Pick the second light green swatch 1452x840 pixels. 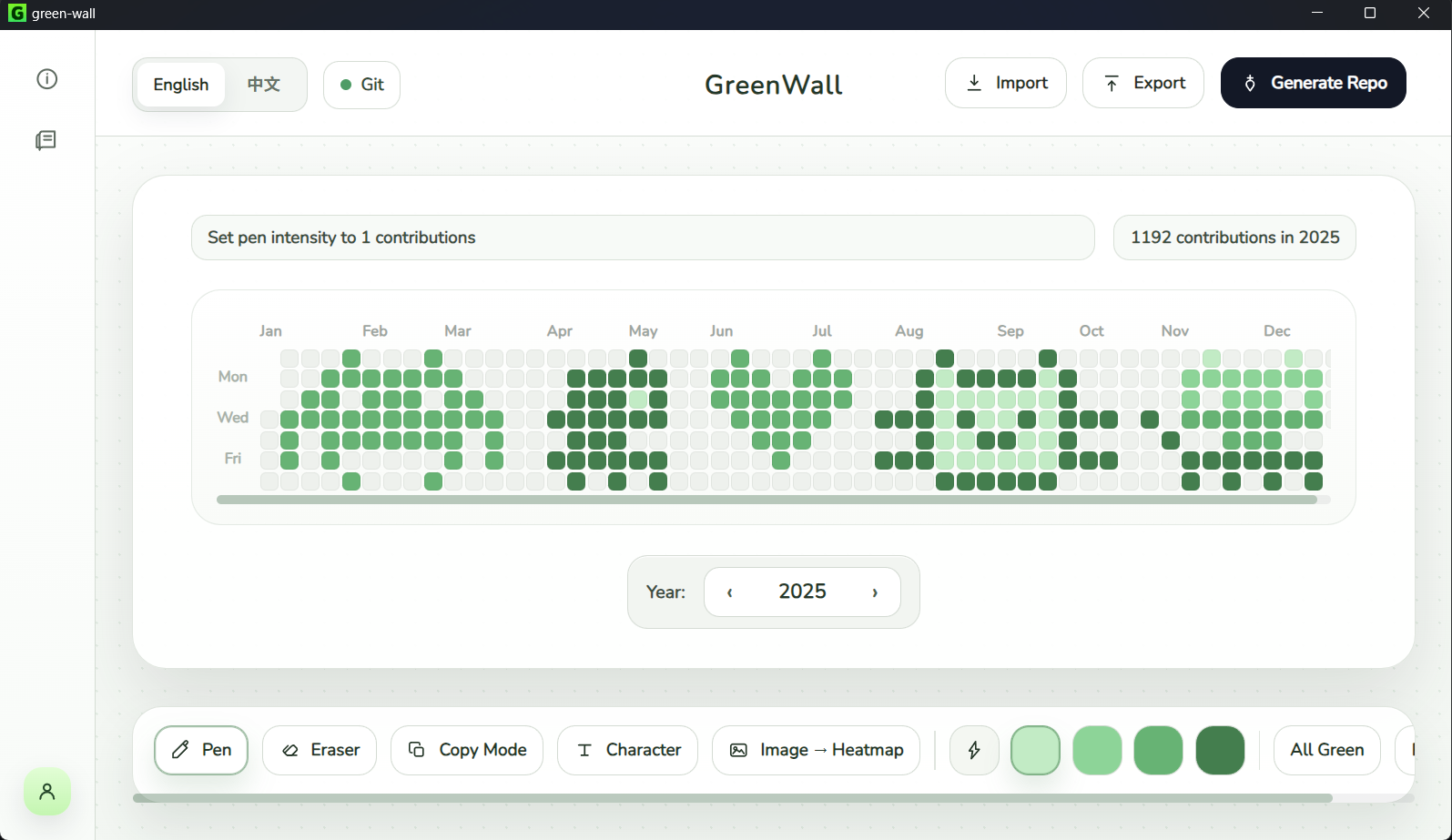coord(1097,750)
